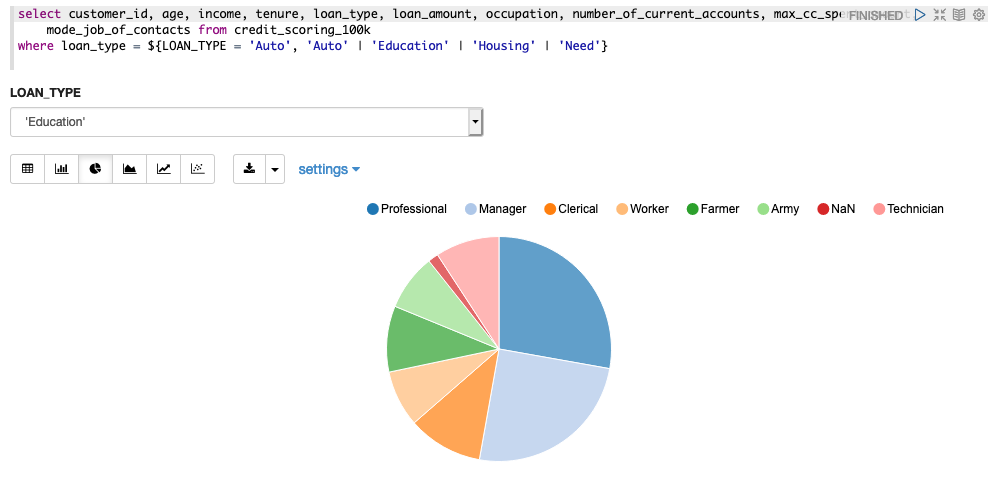Toggle NaN legend entry
Viewport: 1000px width, 491px height.
point(836,209)
